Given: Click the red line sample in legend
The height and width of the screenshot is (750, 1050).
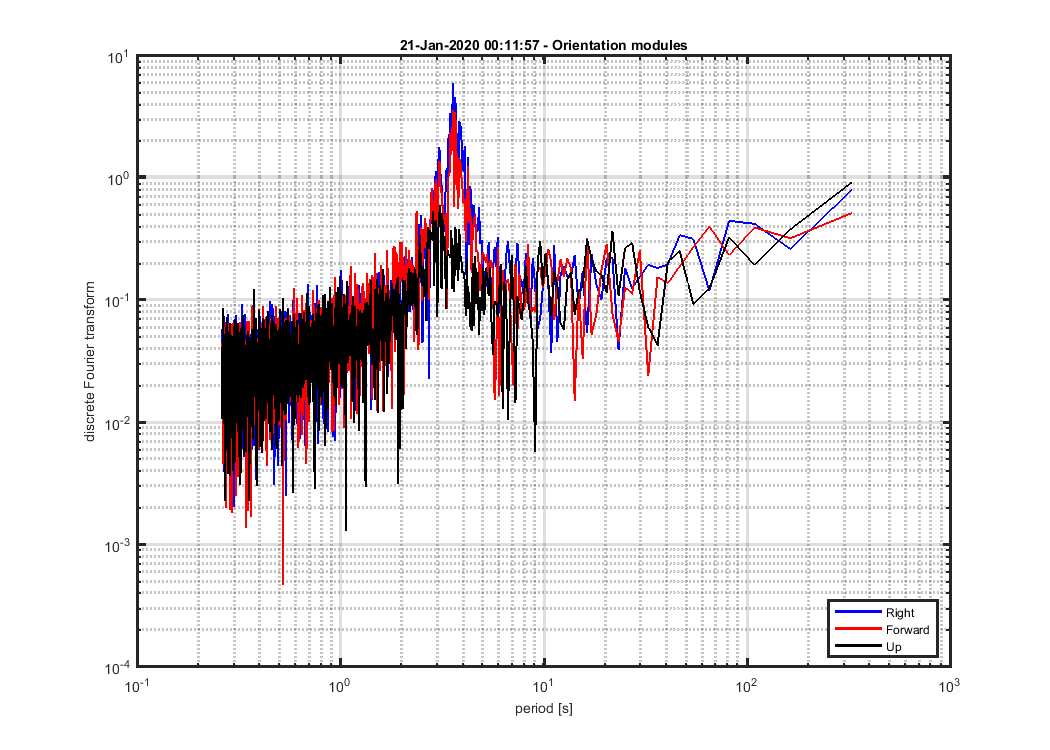Looking at the screenshot, I should (x=858, y=629).
